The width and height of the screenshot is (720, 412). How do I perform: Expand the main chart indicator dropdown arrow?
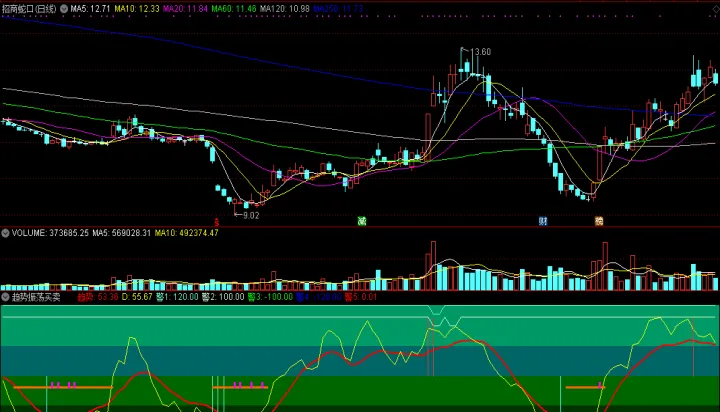coord(64,8)
